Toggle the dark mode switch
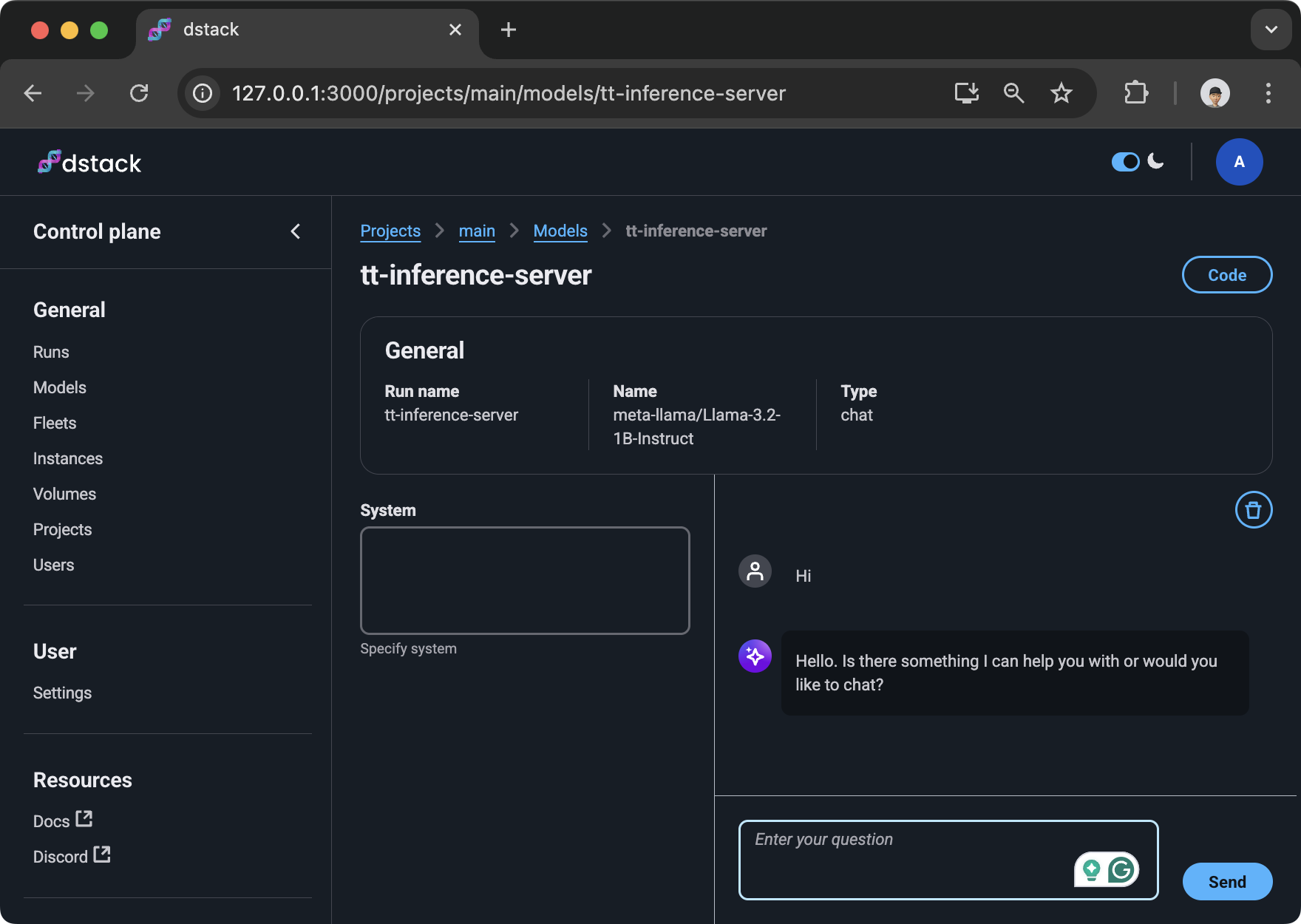 point(1125,162)
